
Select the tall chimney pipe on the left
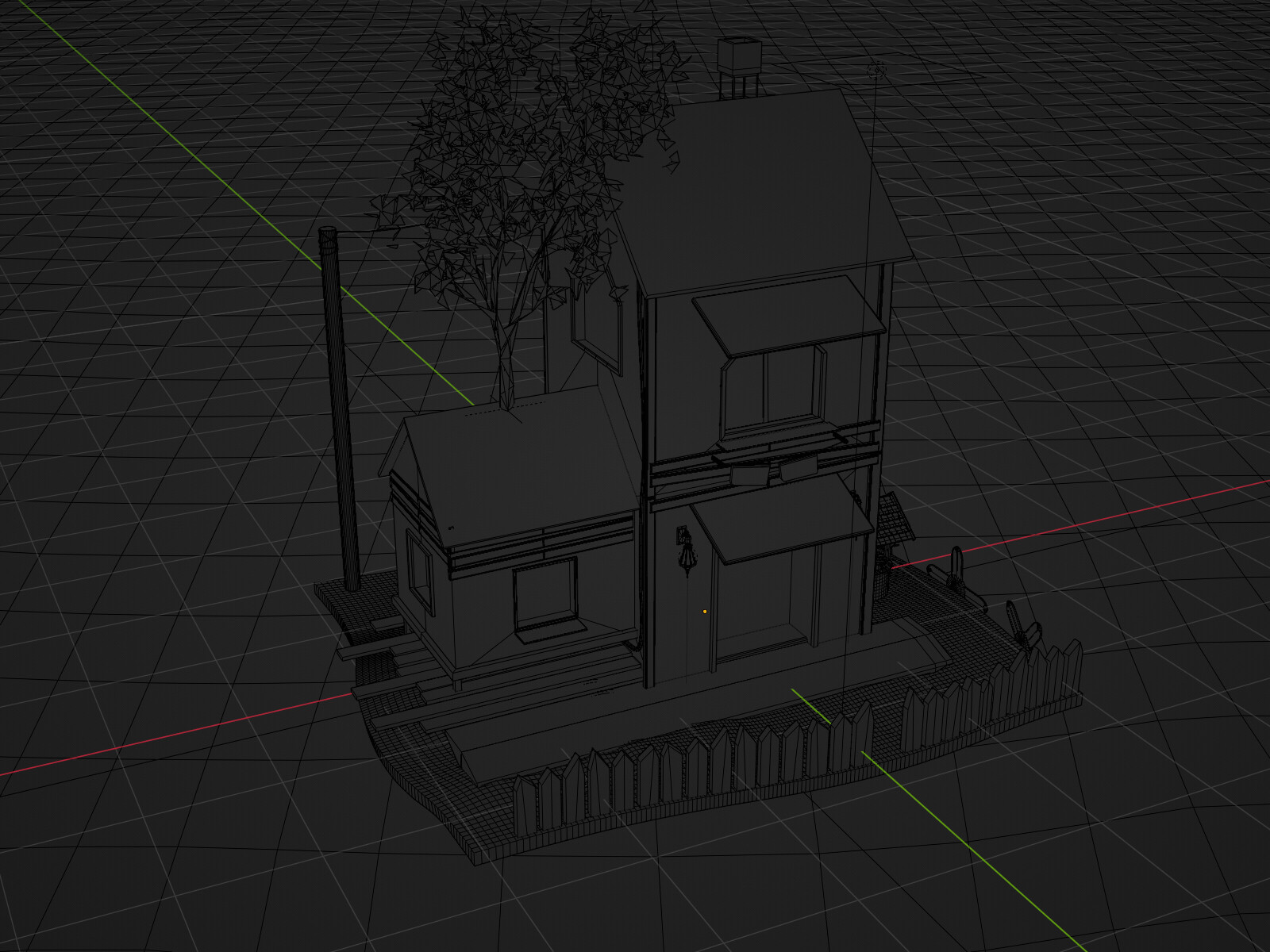(339, 409)
